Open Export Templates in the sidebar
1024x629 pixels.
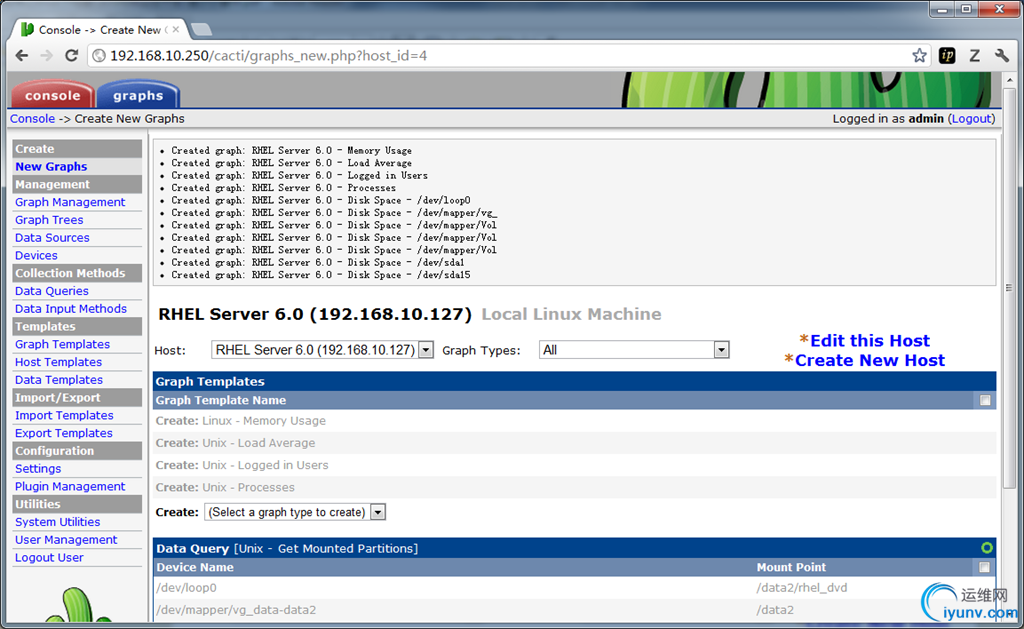click(63, 433)
